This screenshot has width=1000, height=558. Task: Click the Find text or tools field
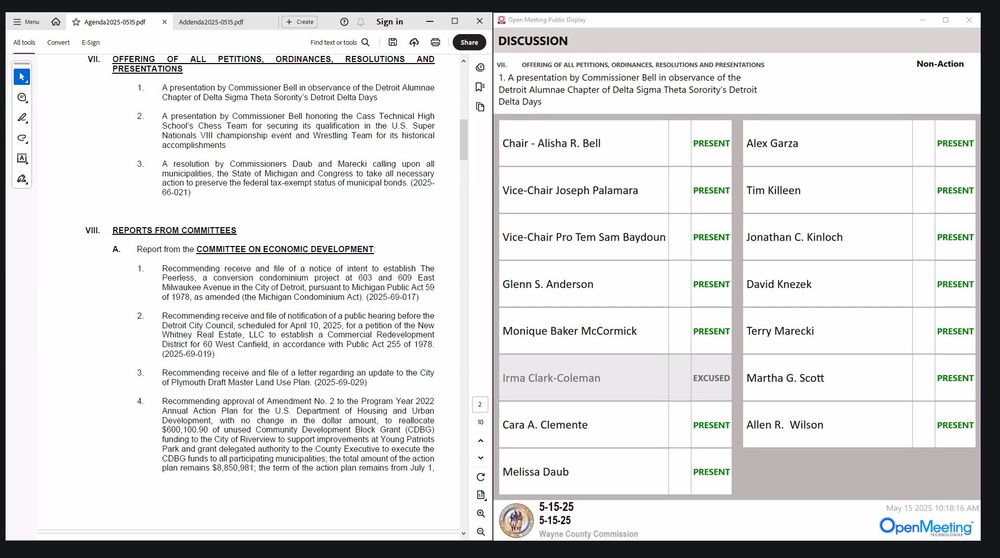[334, 43]
